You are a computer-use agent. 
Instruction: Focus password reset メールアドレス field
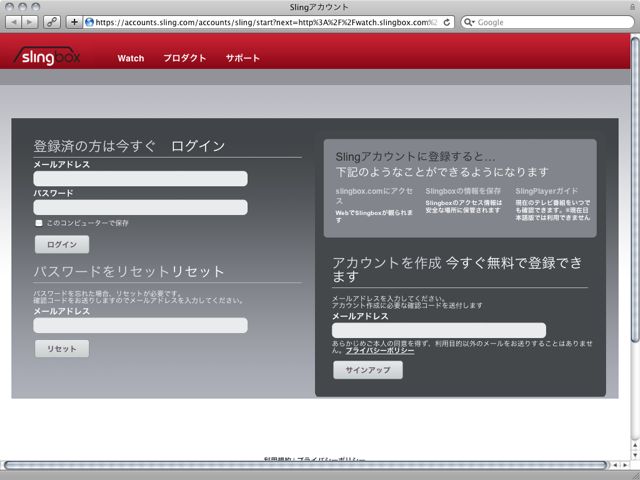click(140, 325)
